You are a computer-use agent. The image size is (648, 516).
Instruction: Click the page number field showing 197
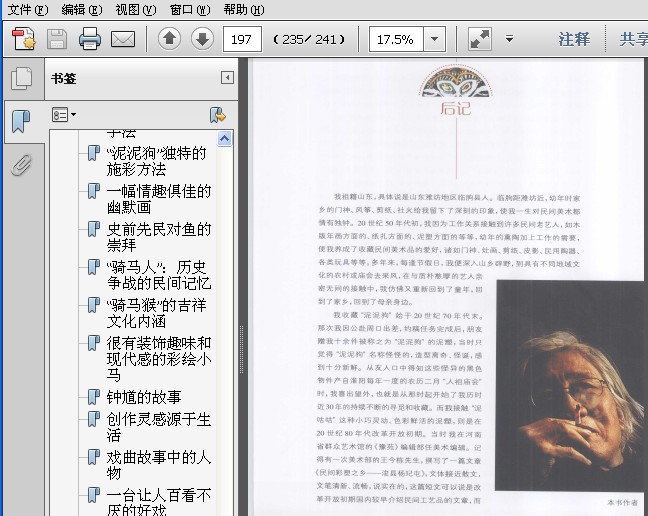(x=242, y=39)
